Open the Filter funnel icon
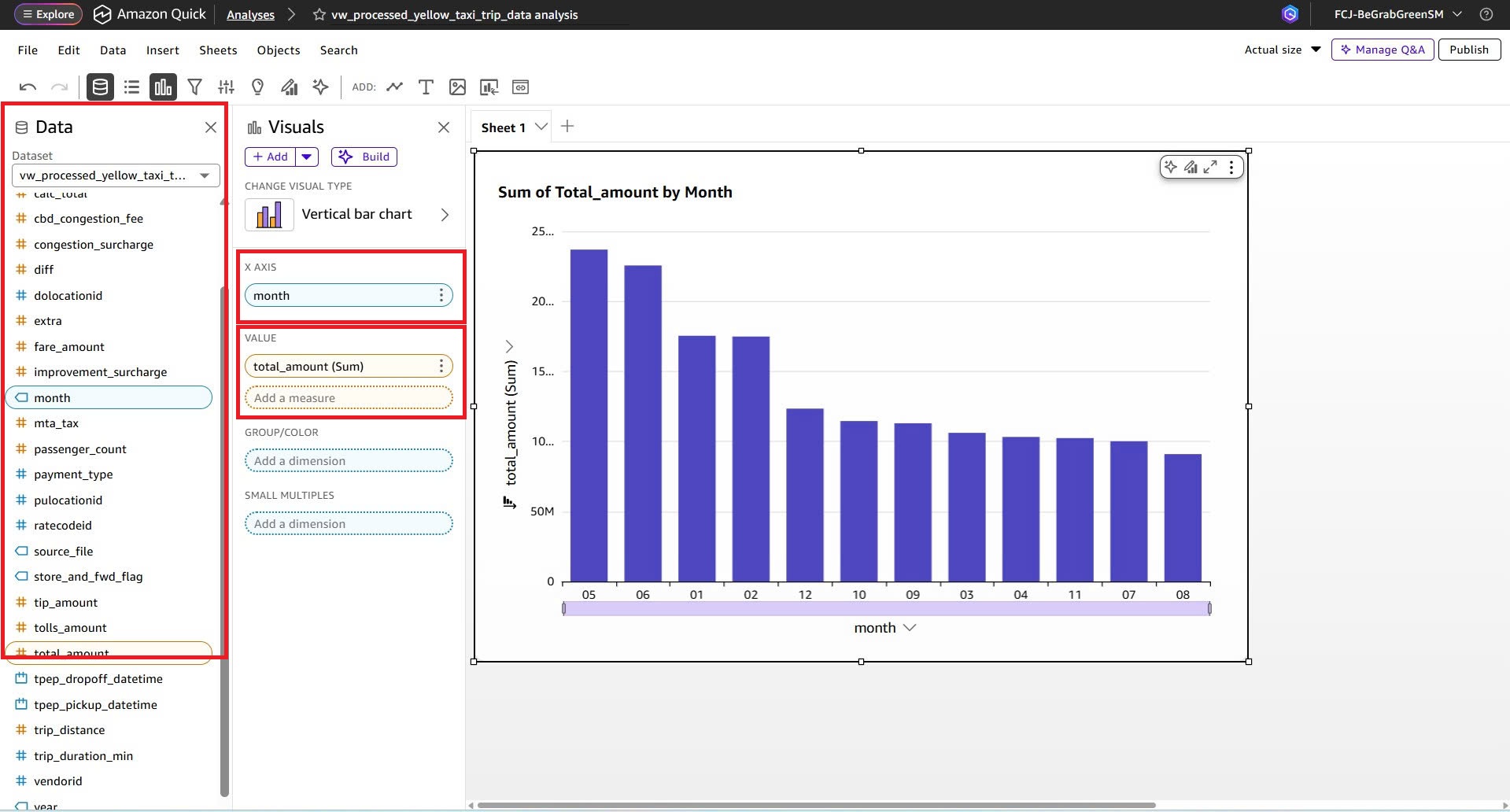The height and width of the screenshot is (812, 1510). [x=195, y=87]
